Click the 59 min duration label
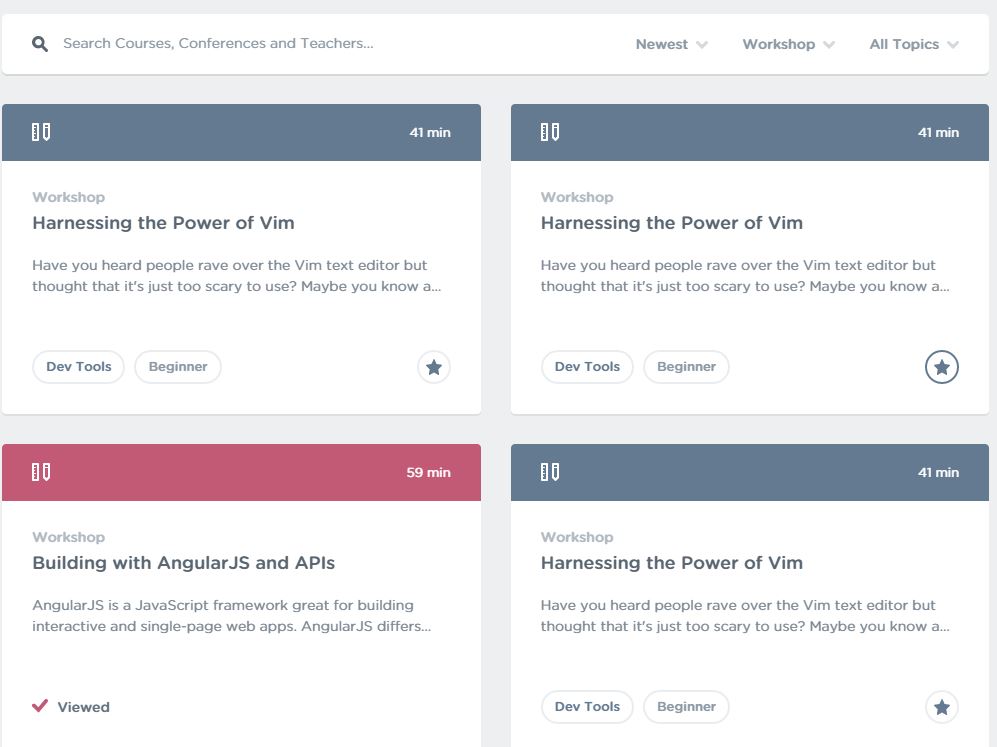 point(428,472)
